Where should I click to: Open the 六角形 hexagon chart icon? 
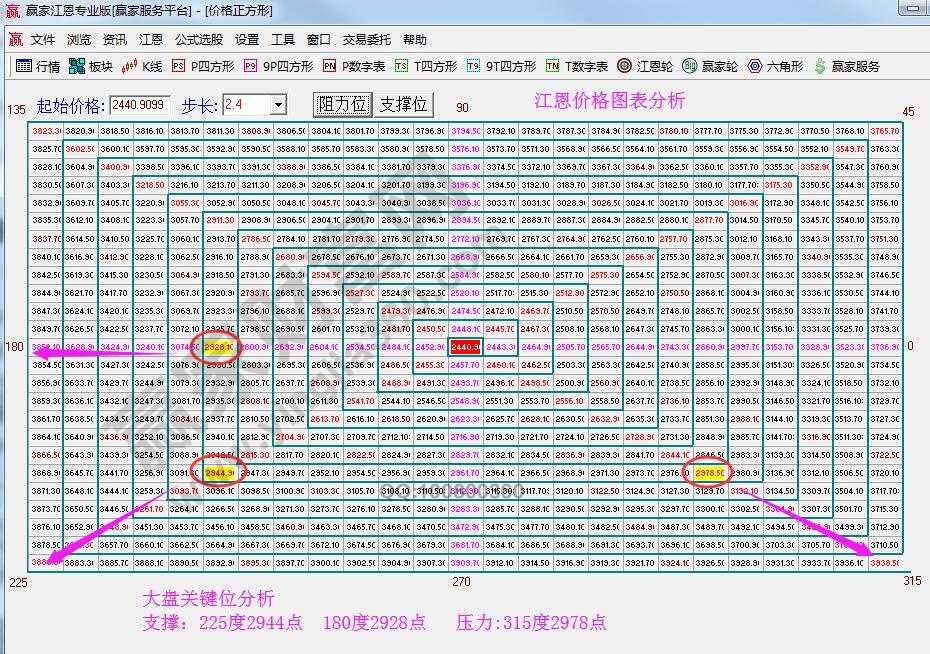pos(770,67)
